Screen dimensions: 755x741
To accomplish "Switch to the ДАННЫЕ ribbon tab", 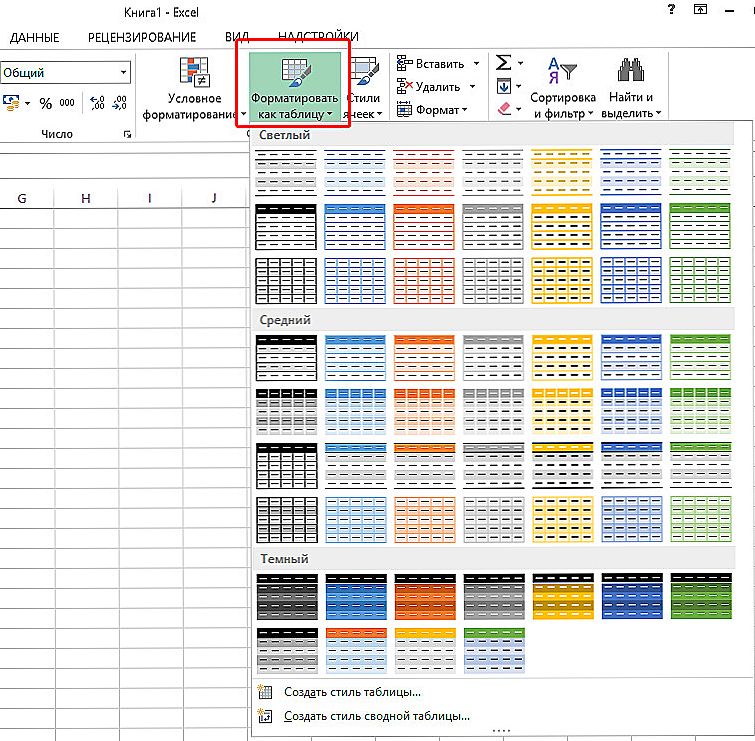I will [34, 37].
